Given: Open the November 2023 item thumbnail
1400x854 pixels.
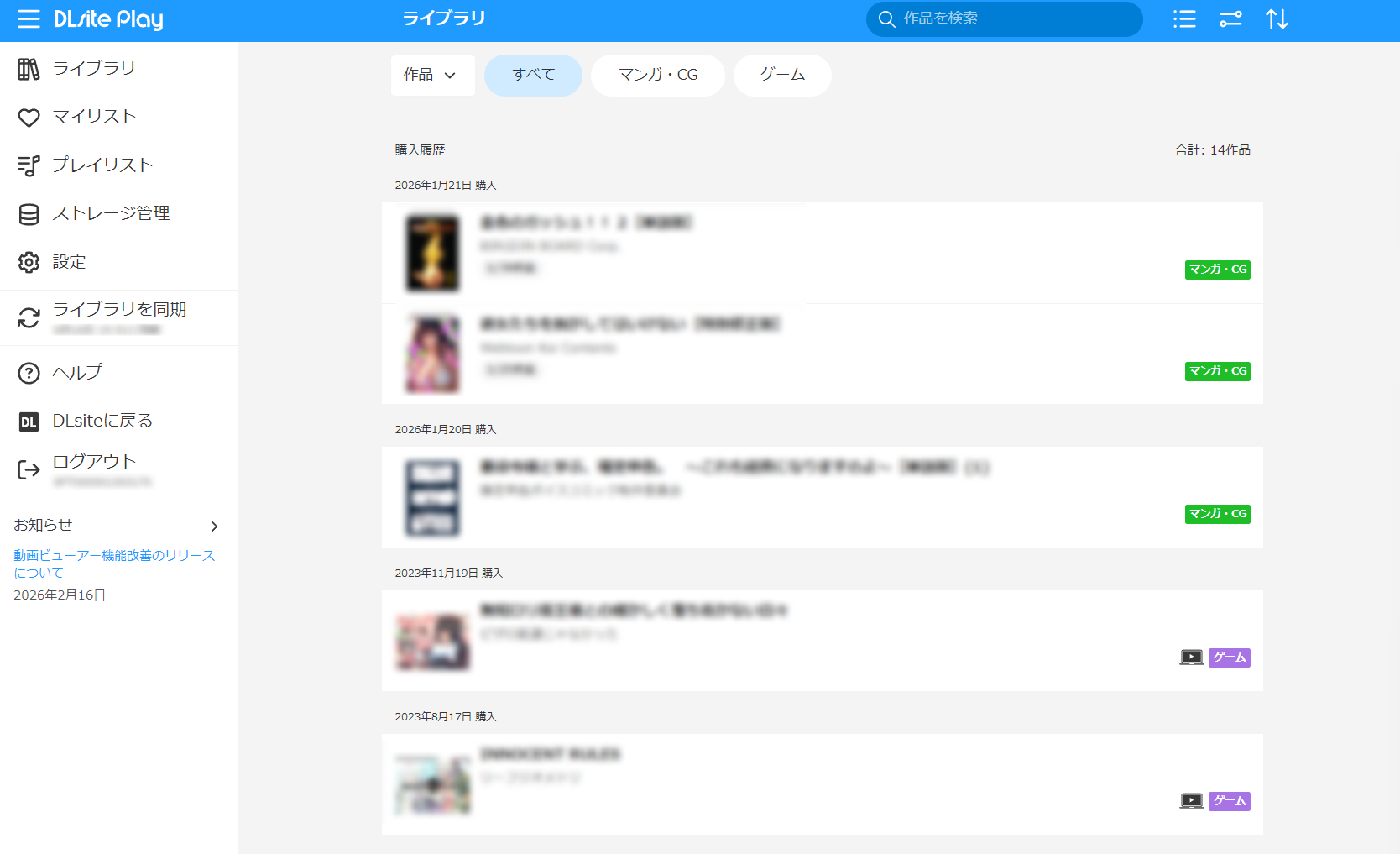Looking at the screenshot, I should (x=433, y=642).
